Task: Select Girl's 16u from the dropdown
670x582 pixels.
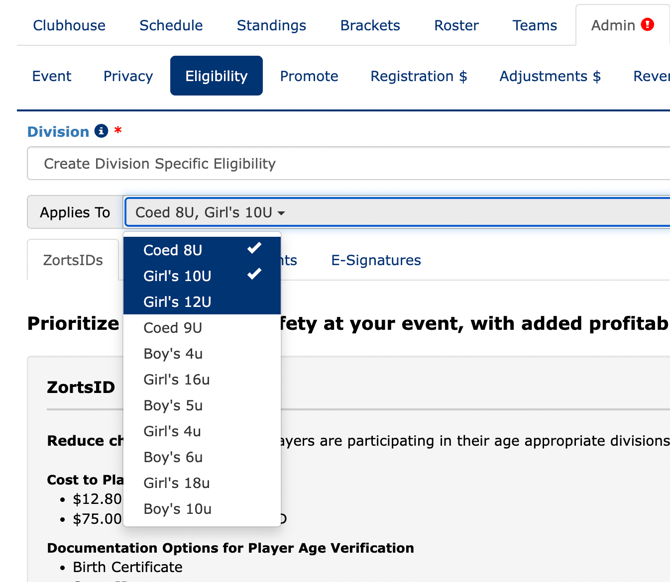Action: [177, 380]
